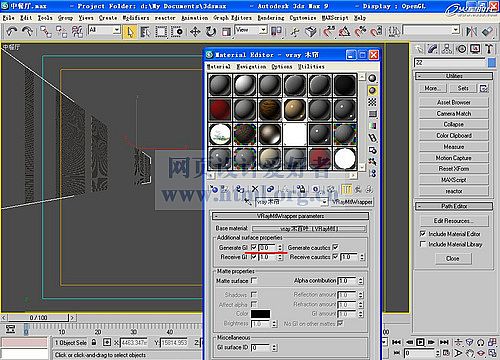Image resolution: width=500 pixels, height=360 pixels.
Task: Activate the Select and Move tool
Action: [195, 32]
